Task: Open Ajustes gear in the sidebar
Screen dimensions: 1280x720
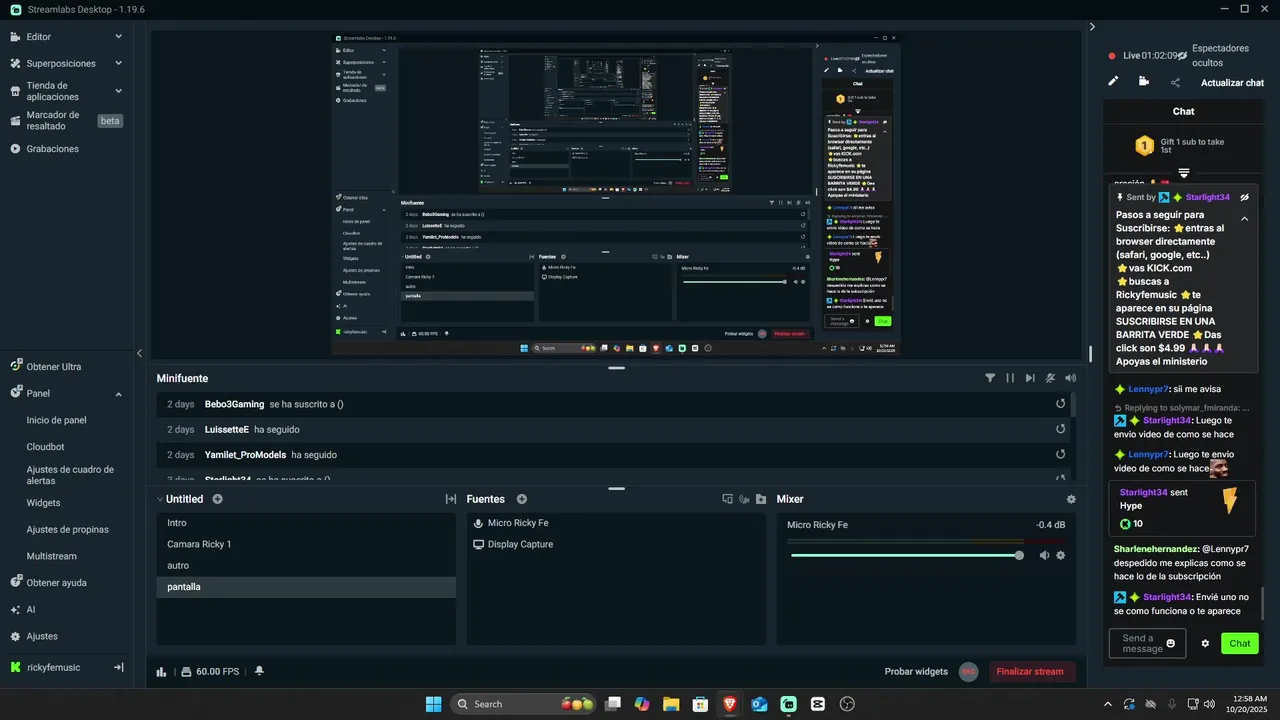Action: coord(16,636)
